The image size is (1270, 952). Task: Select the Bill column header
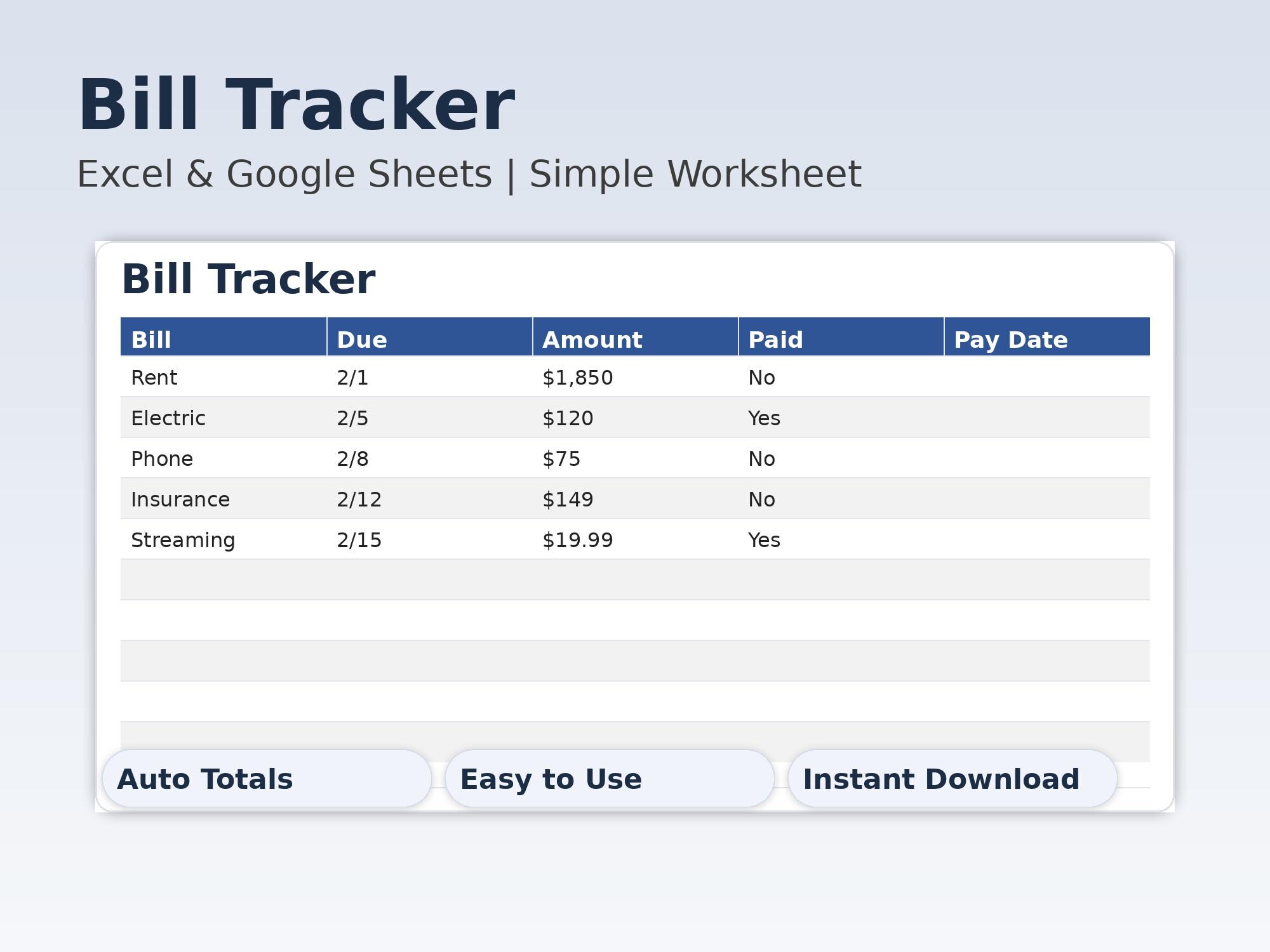click(224, 337)
